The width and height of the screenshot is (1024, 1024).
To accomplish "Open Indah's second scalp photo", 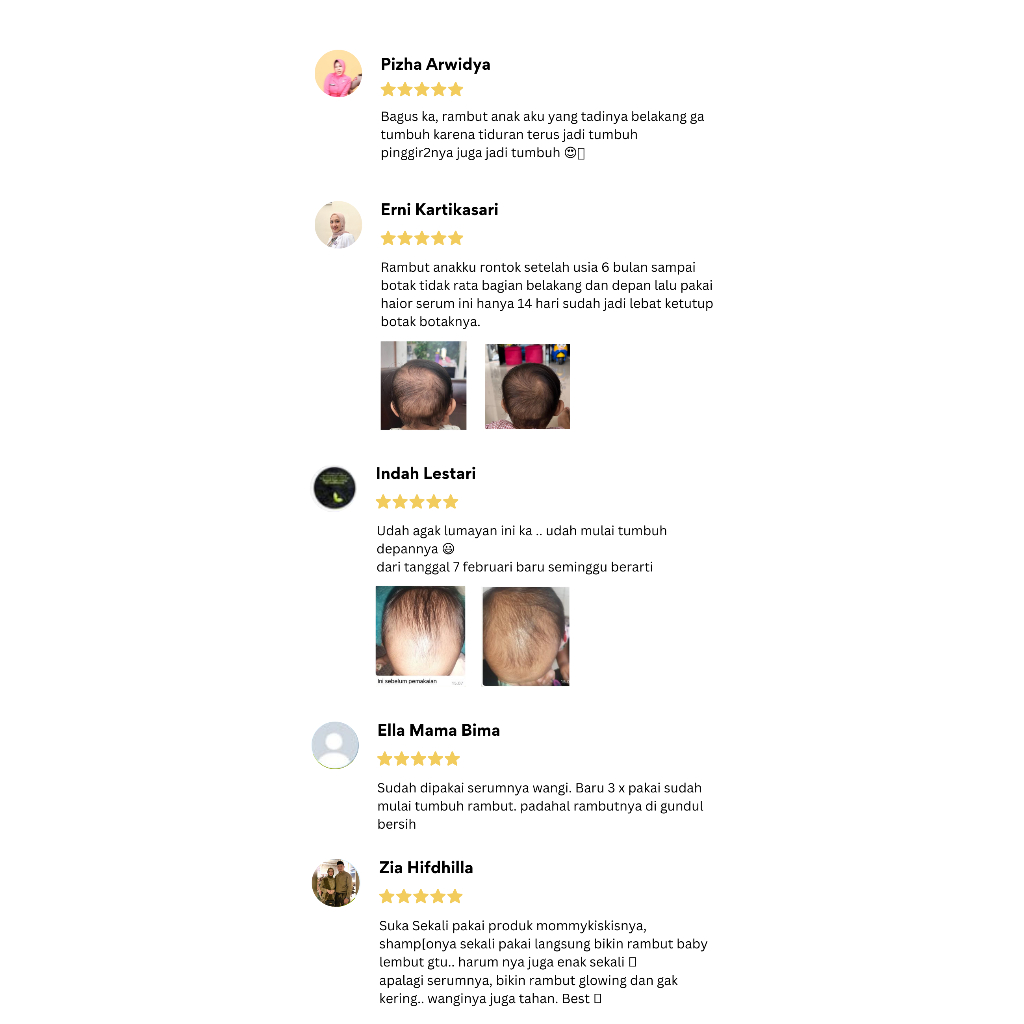I will [x=526, y=636].
